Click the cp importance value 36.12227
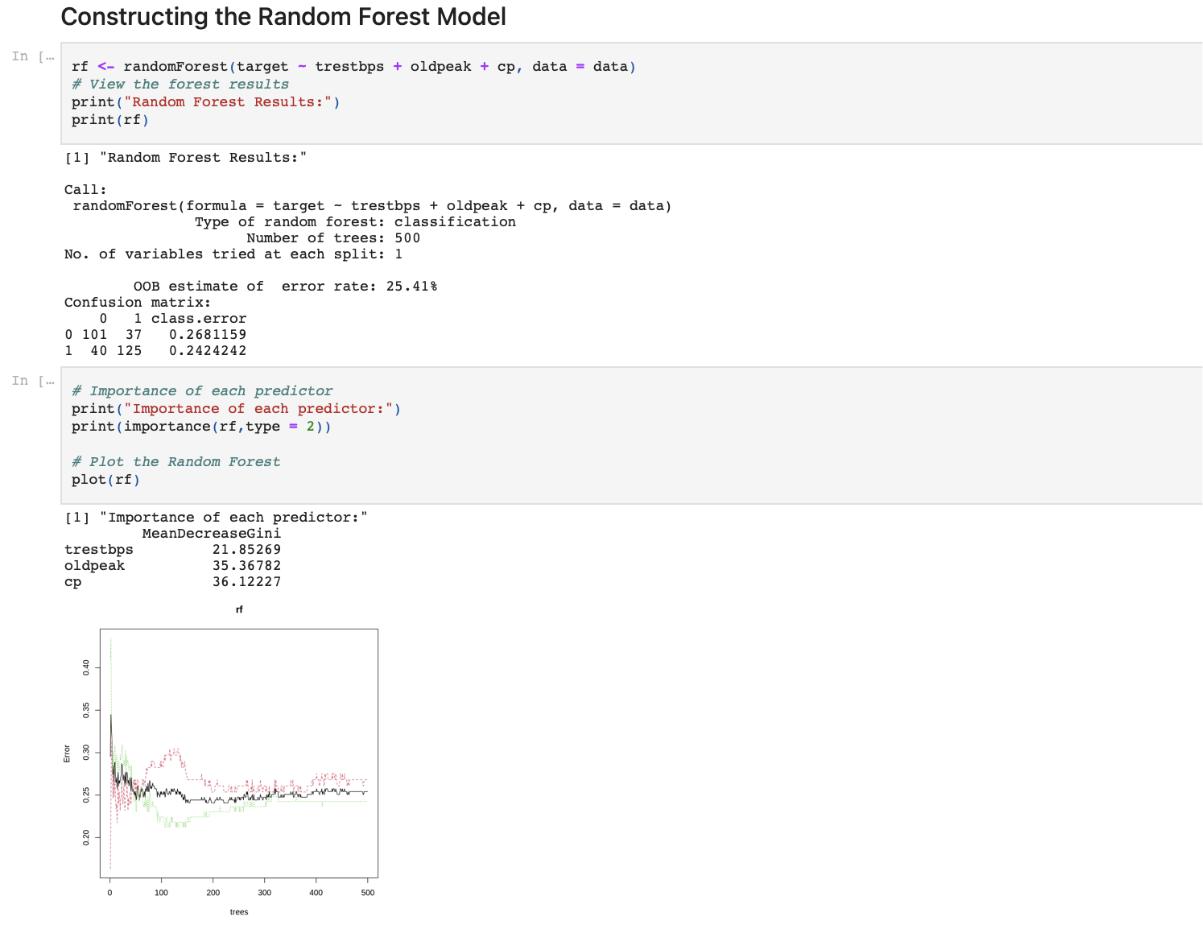 click(246, 582)
